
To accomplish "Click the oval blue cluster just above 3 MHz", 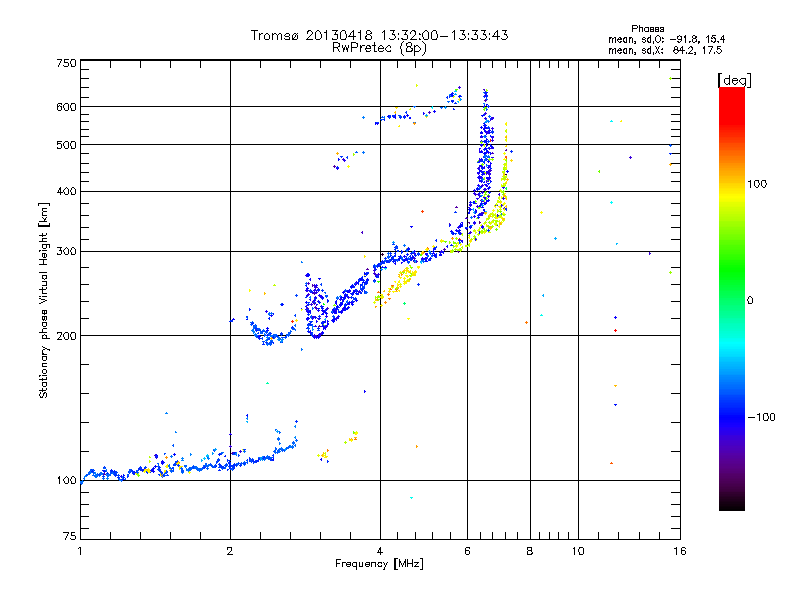I will click(x=317, y=306).
